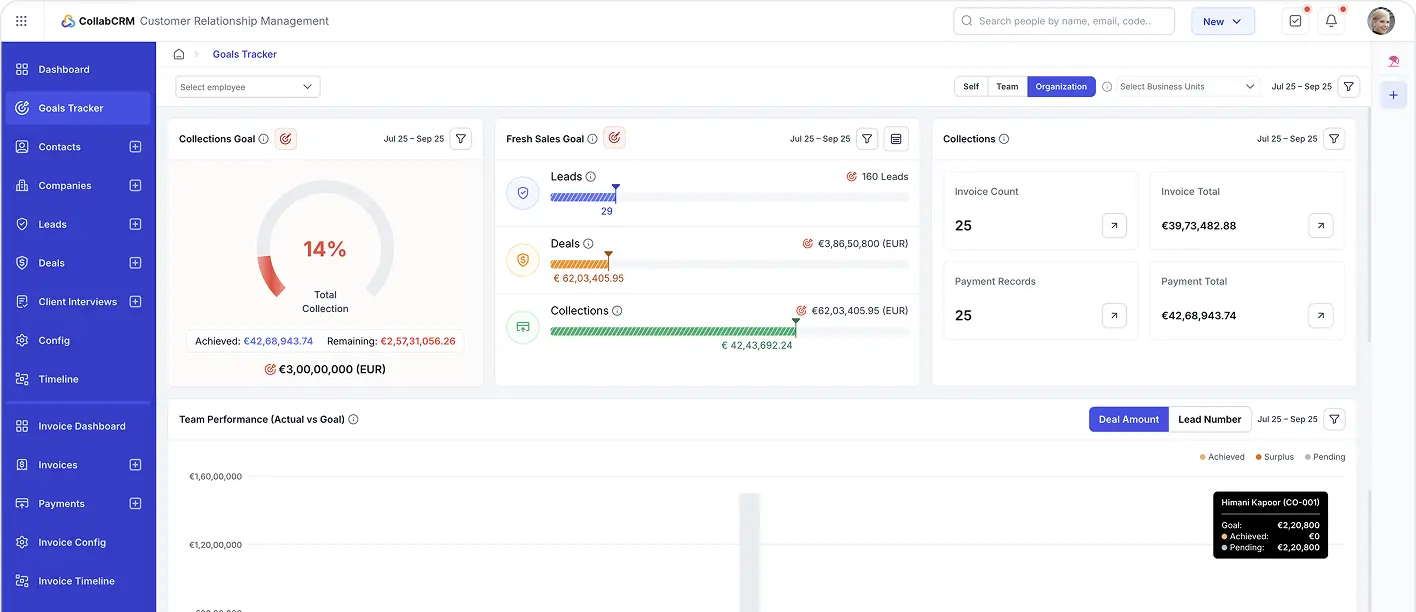Switch scope to Self
Viewport: 1416px width, 612px height.
pyautogui.click(x=971, y=87)
